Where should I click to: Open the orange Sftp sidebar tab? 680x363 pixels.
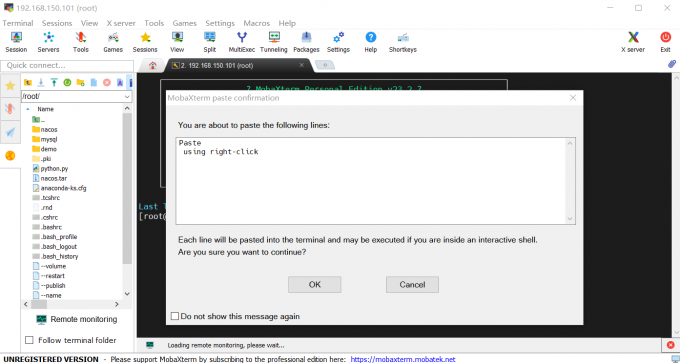pos(10,155)
